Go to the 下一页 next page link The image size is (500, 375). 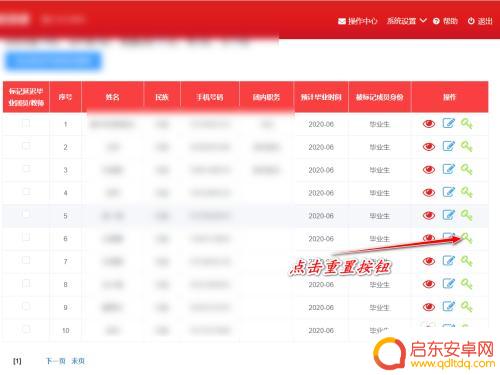point(55,361)
